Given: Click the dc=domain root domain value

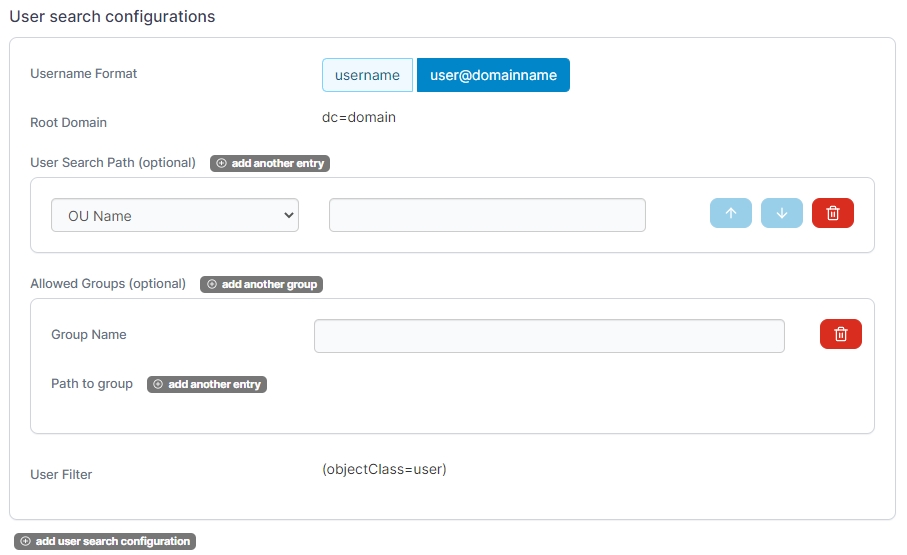Looking at the screenshot, I should coord(359,117).
